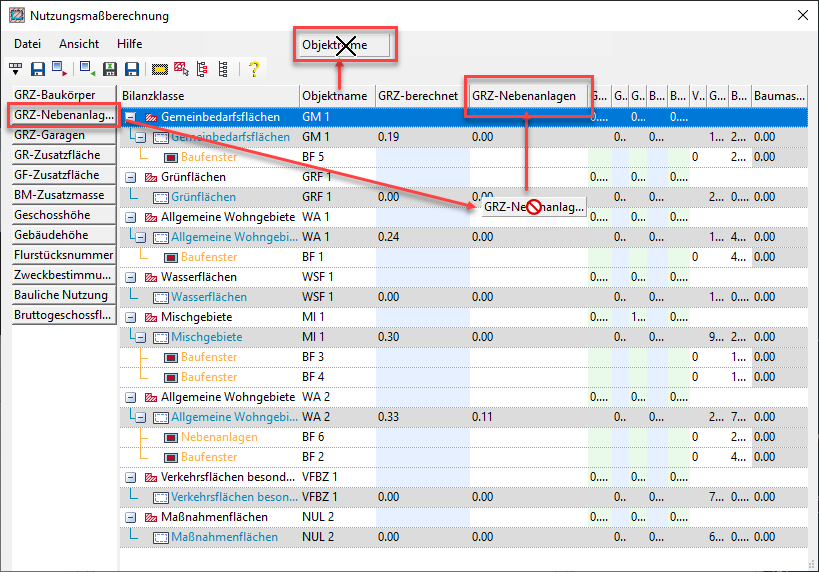Click the yellow question mark help icon
The height and width of the screenshot is (572, 819).
[x=254, y=69]
